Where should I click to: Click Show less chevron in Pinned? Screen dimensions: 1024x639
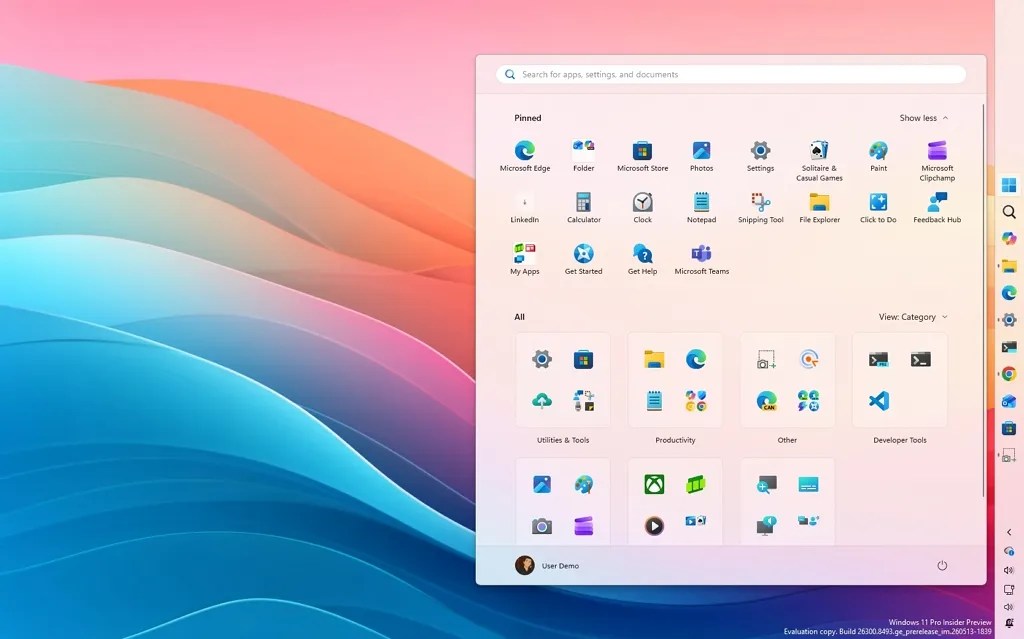[945, 118]
